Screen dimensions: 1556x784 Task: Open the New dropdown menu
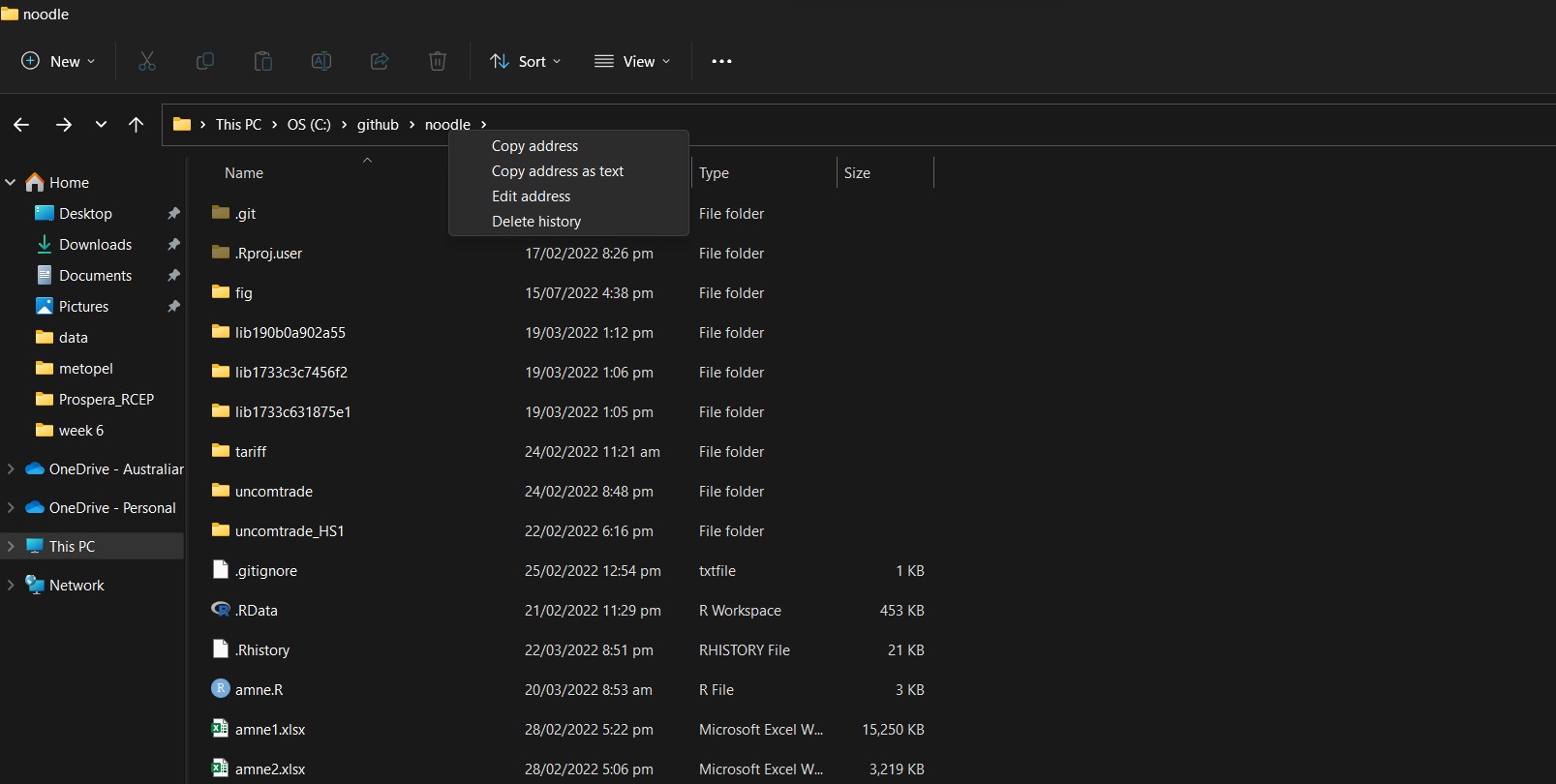[58, 61]
